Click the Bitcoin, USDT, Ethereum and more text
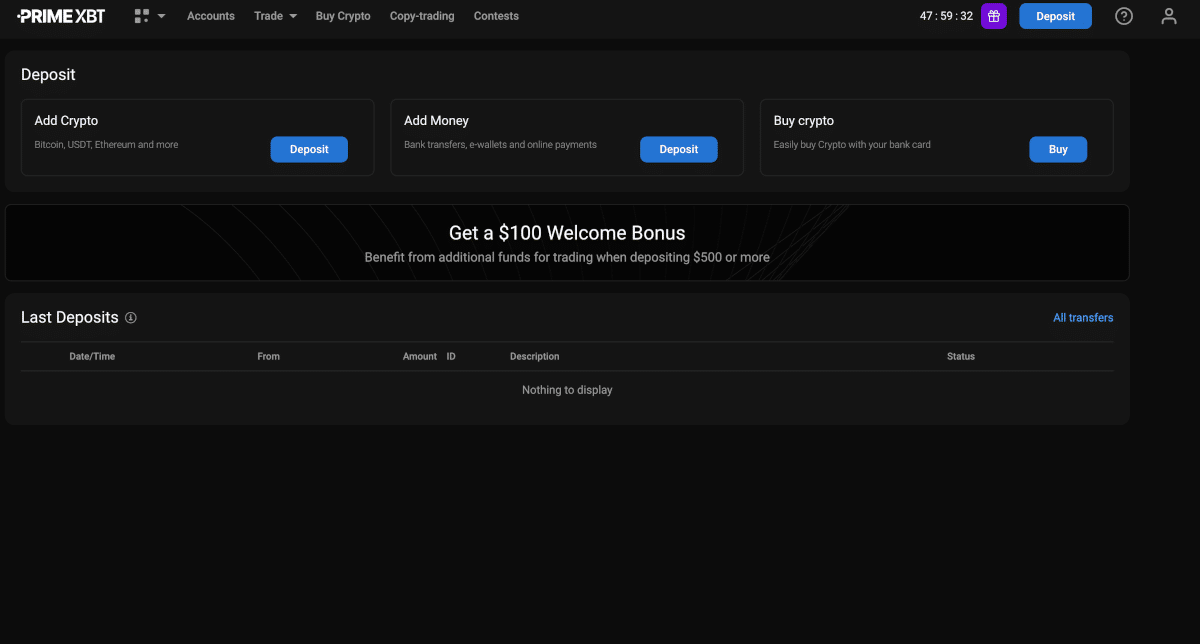The height and width of the screenshot is (644, 1200). tap(106, 145)
